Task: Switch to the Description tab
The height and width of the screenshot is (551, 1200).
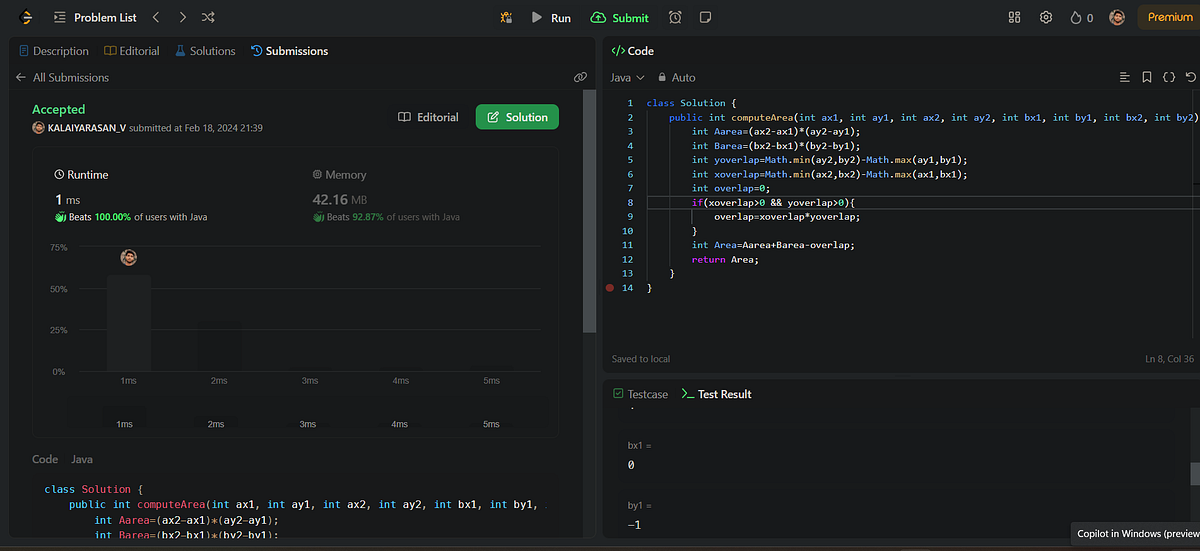Action: [53, 51]
